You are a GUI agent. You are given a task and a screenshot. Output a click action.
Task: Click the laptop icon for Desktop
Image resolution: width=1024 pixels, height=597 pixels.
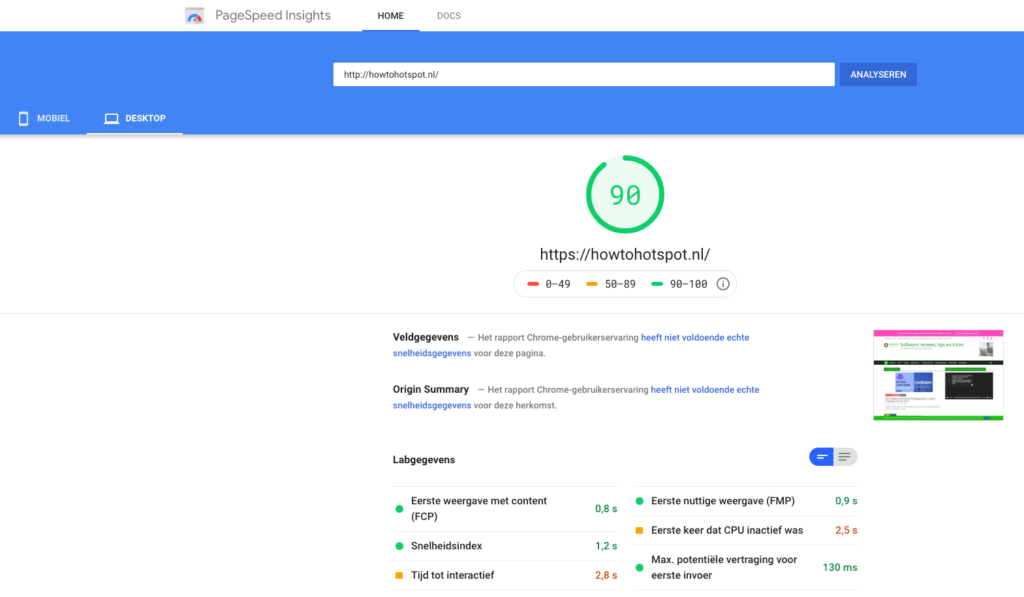pos(111,118)
